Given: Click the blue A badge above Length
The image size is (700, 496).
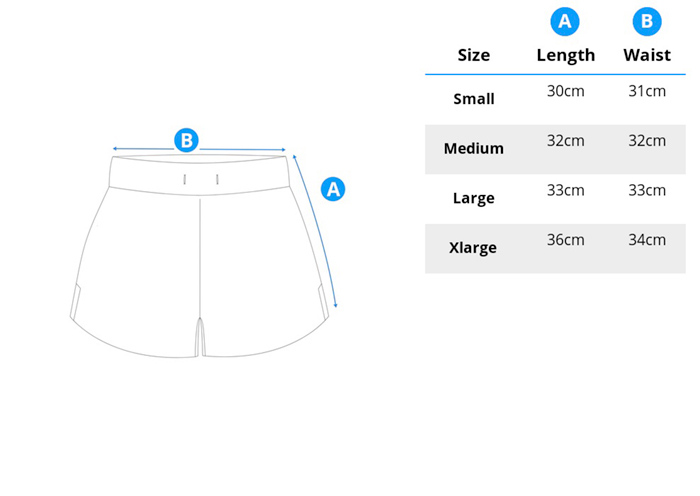Looking at the screenshot, I should coord(565,21).
